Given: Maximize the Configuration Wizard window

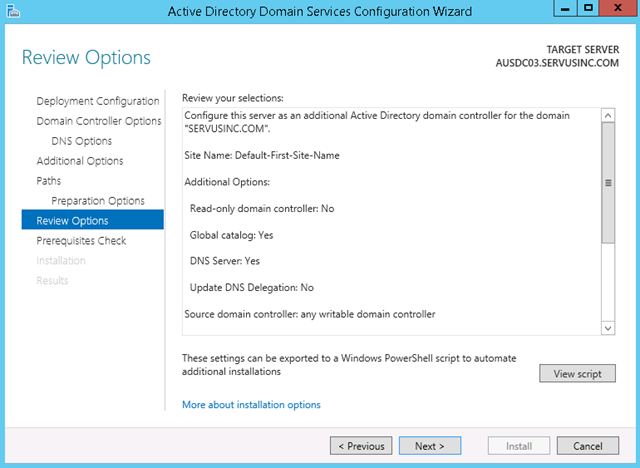Looking at the screenshot, I should pos(588,8).
